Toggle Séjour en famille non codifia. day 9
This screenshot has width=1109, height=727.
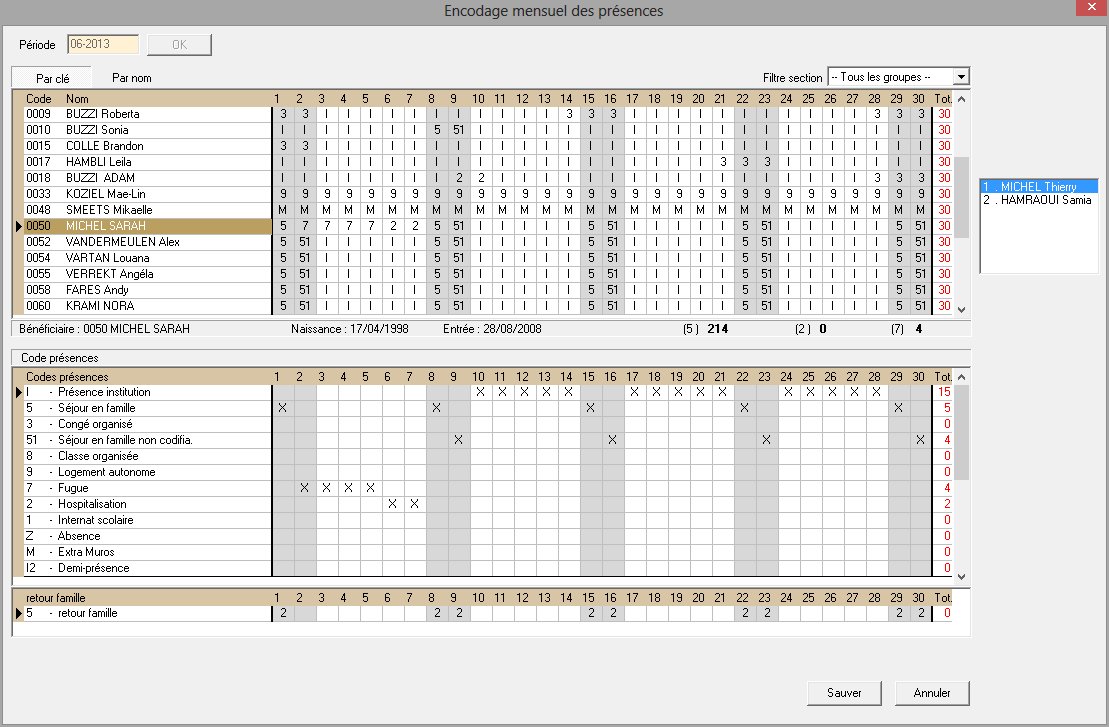click(458, 440)
